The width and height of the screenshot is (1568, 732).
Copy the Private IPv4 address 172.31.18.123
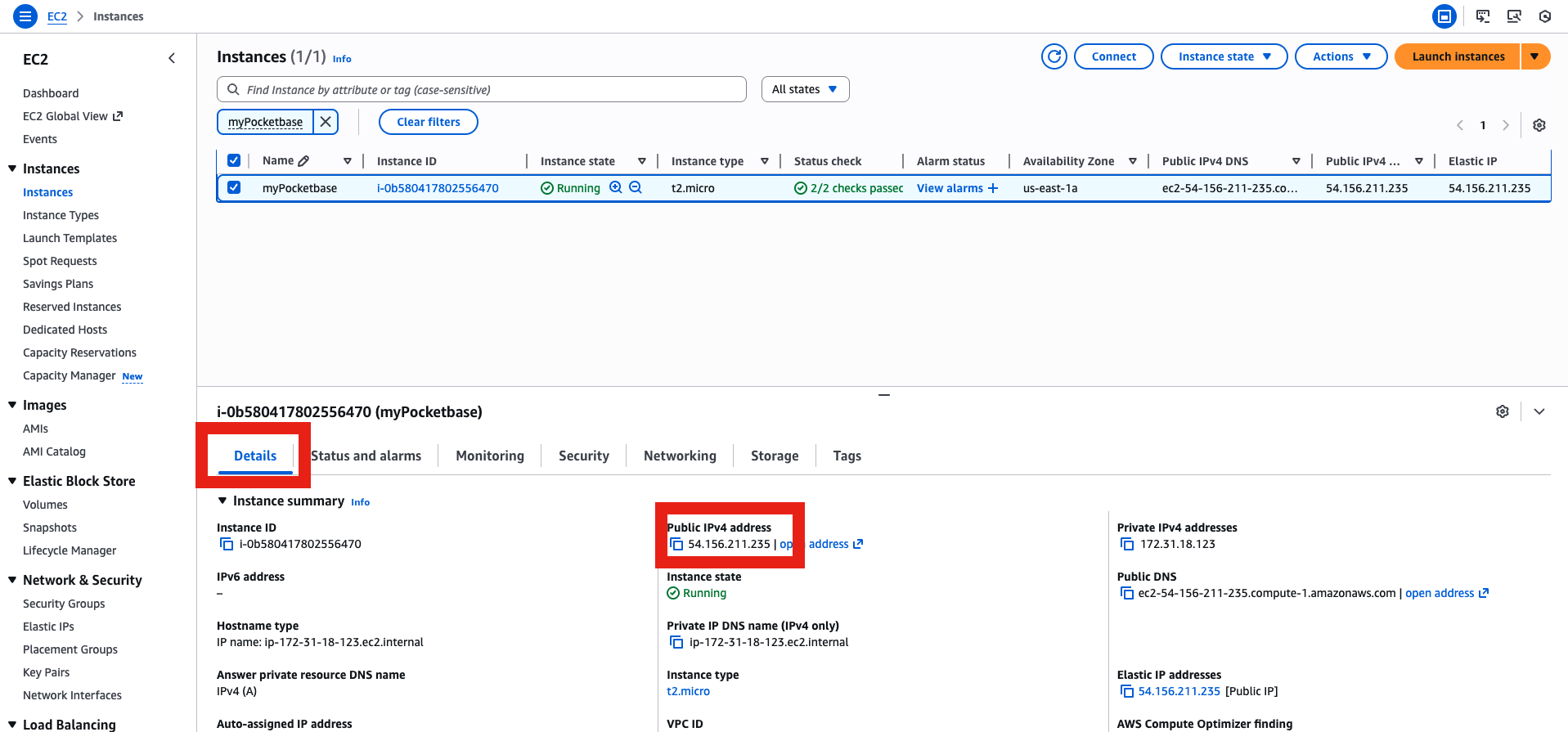(1127, 544)
